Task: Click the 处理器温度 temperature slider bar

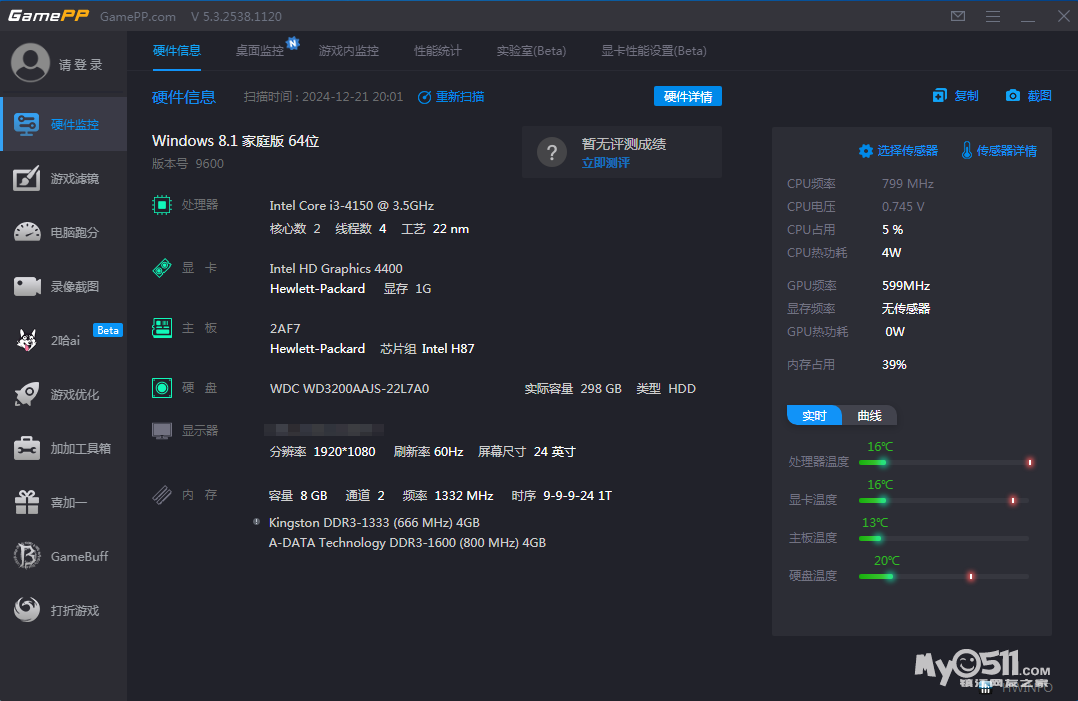Action: click(943, 462)
